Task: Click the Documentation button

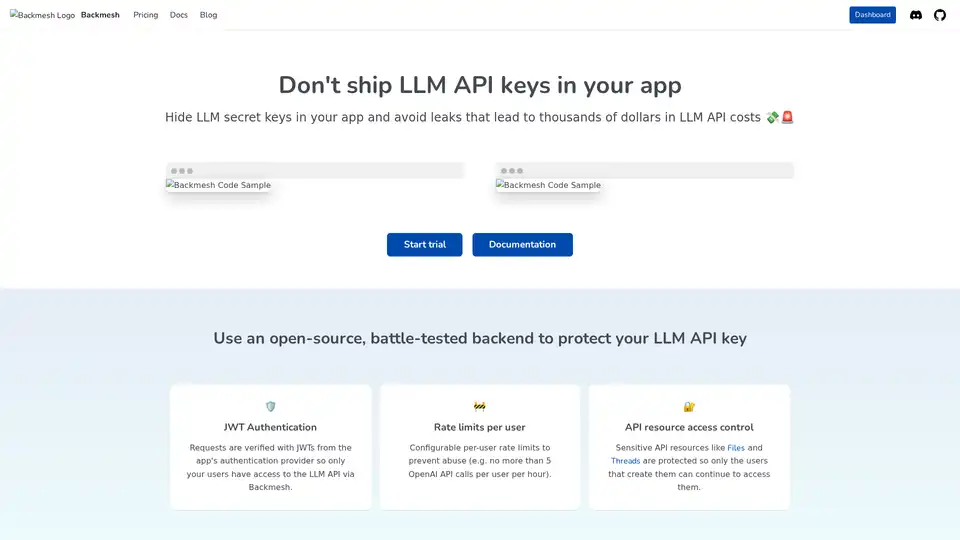Action: coord(522,245)
